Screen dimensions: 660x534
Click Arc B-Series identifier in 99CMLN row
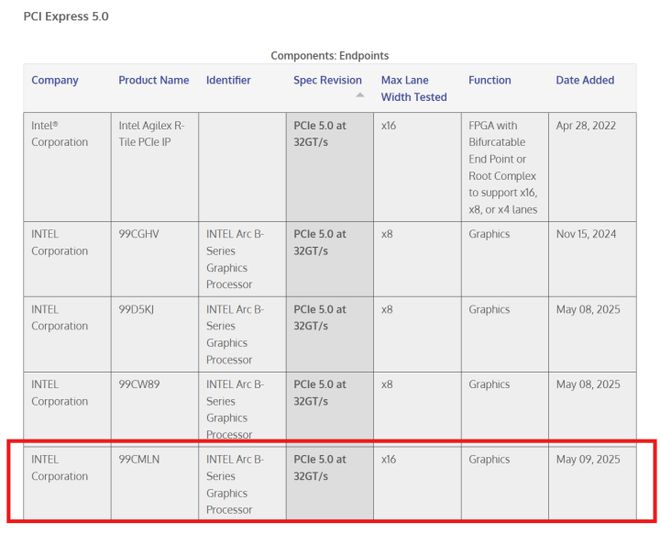(x=235, y=484)
